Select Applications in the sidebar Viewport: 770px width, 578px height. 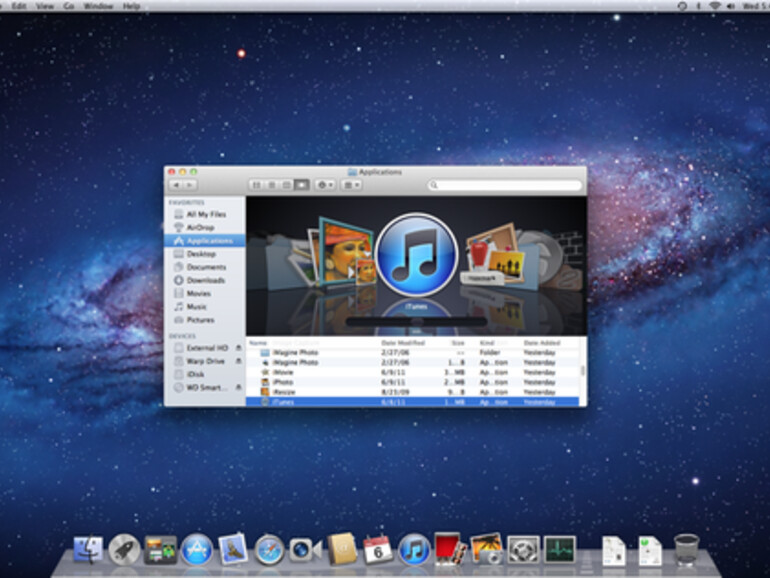pos(205,241)
